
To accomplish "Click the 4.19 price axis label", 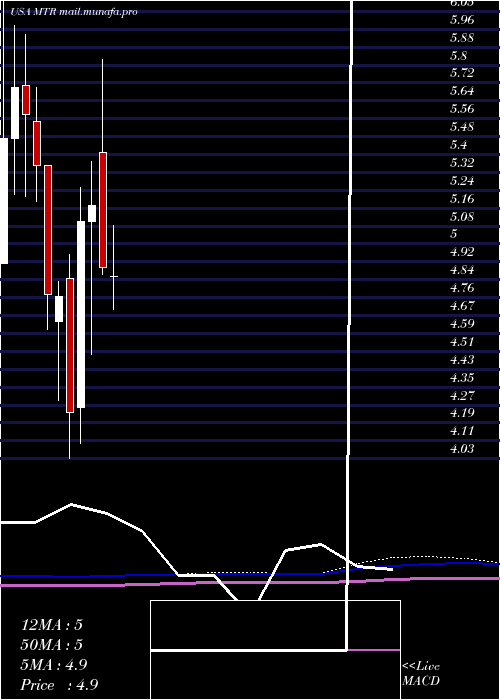I will coord(462,412).
